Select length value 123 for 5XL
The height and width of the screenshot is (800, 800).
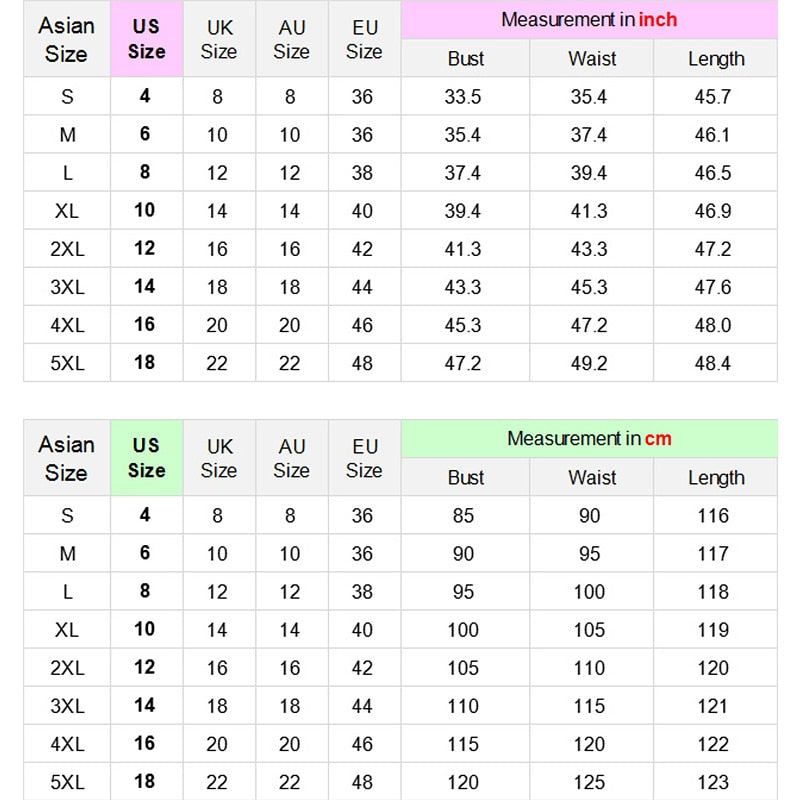click(x=713, y=782)
